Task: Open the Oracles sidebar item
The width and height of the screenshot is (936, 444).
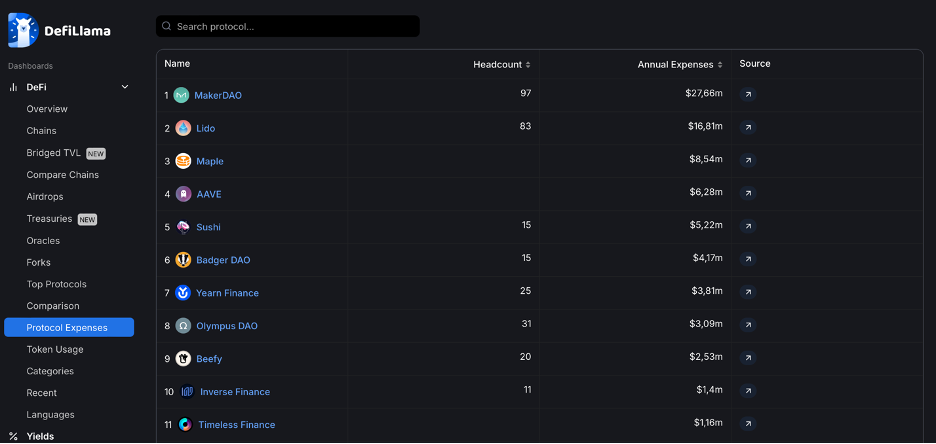Action: (x=43, y=240)
